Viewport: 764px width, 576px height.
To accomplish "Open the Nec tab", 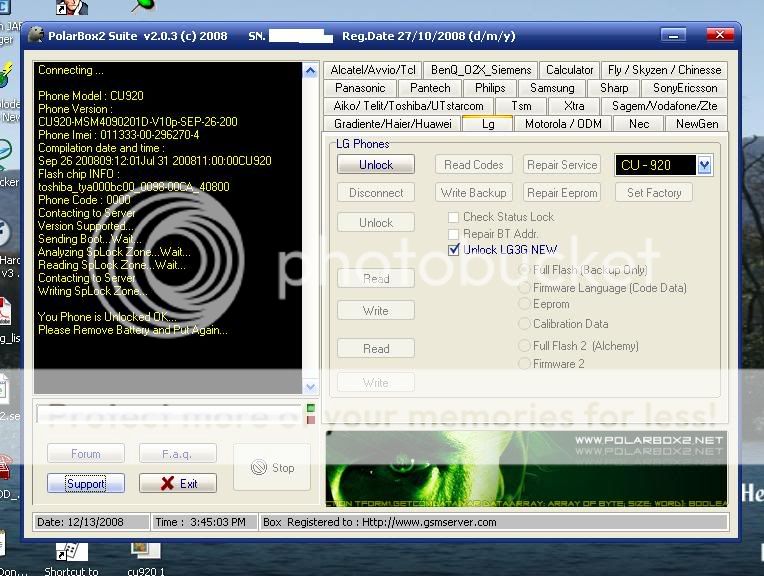I will (x=638, y=124).
